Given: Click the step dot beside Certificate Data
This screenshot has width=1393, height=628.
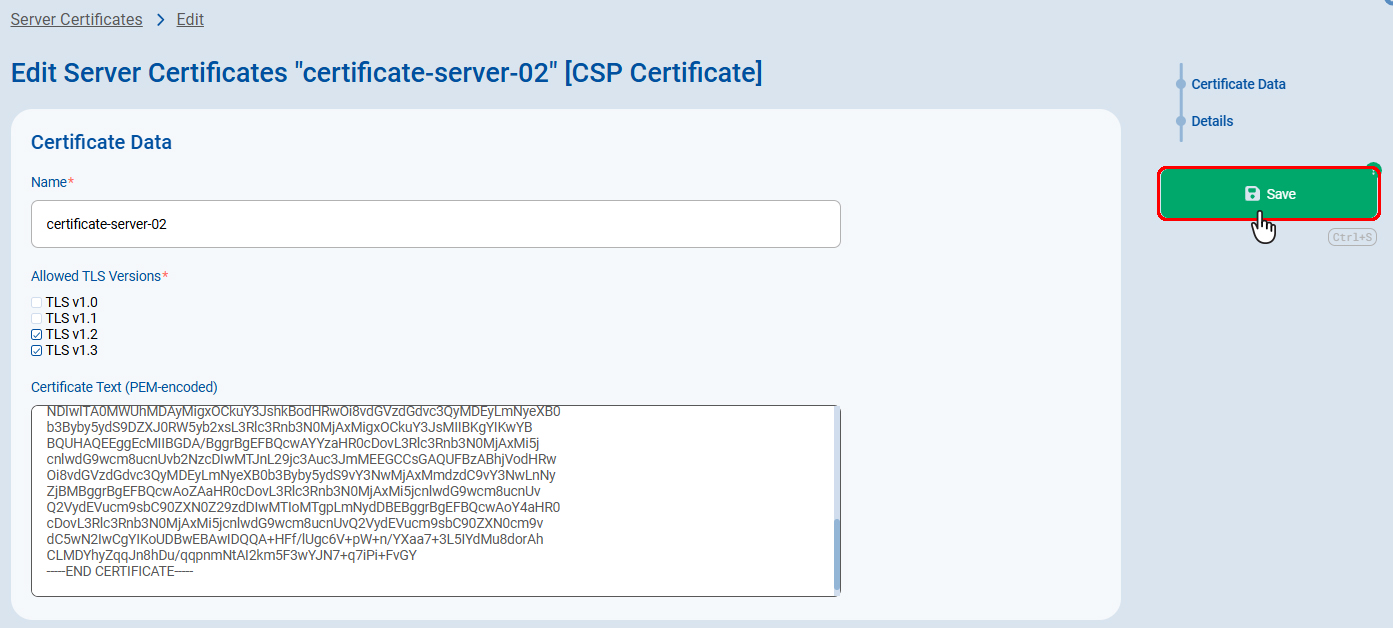Looking at the screenshot, I should (x=1181, y=84).
